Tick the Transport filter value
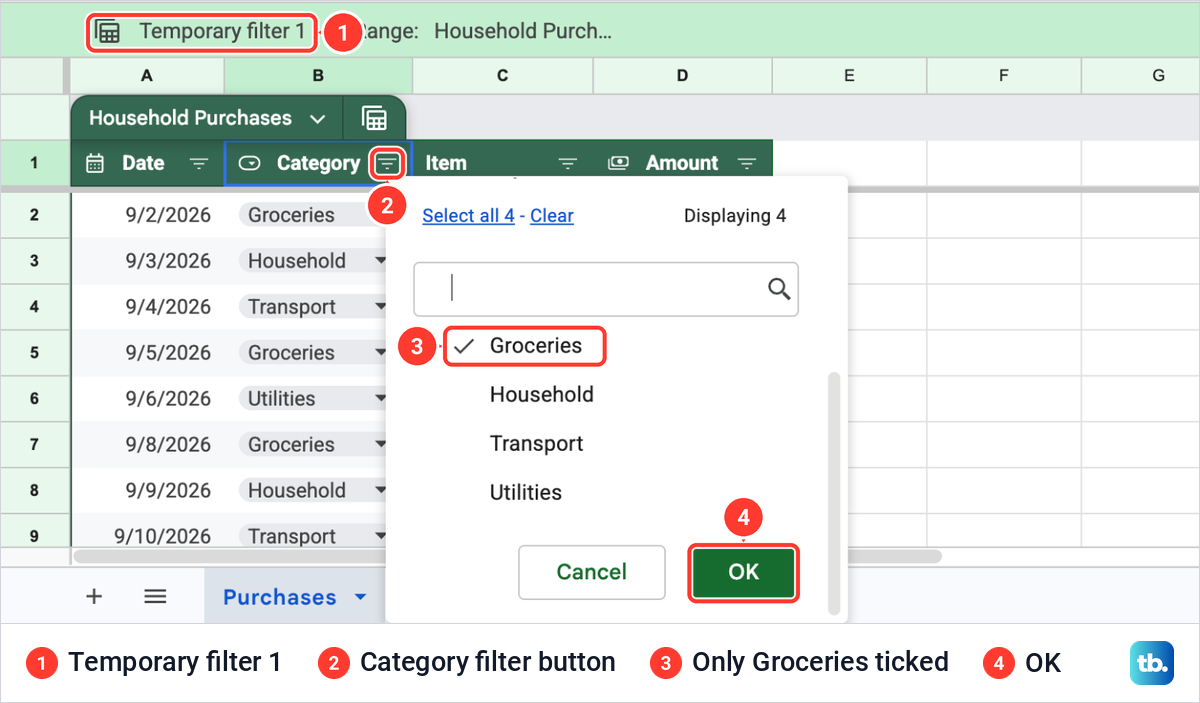Viewport: 1200px width, 703px height. [x=536, y=444]
